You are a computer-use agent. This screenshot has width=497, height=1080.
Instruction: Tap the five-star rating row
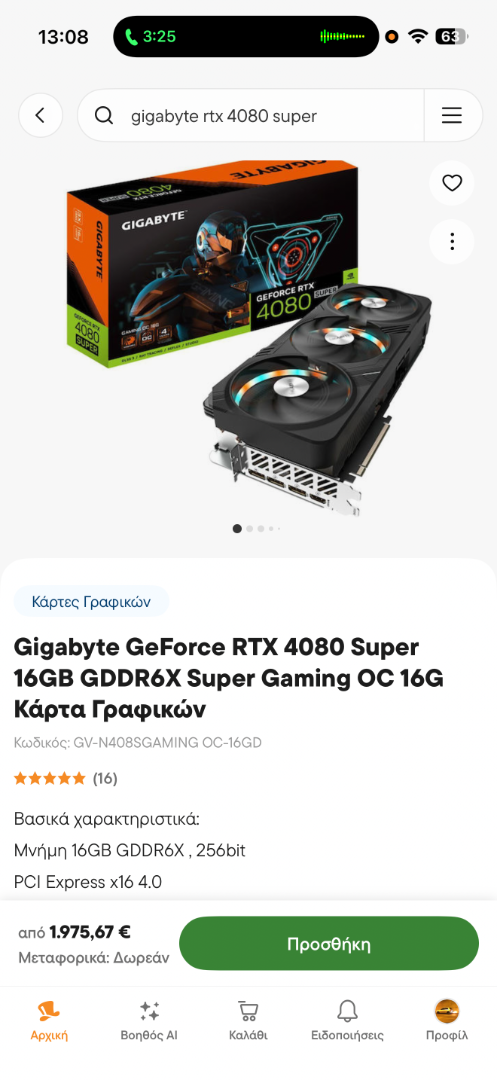[x=50, y=779]
